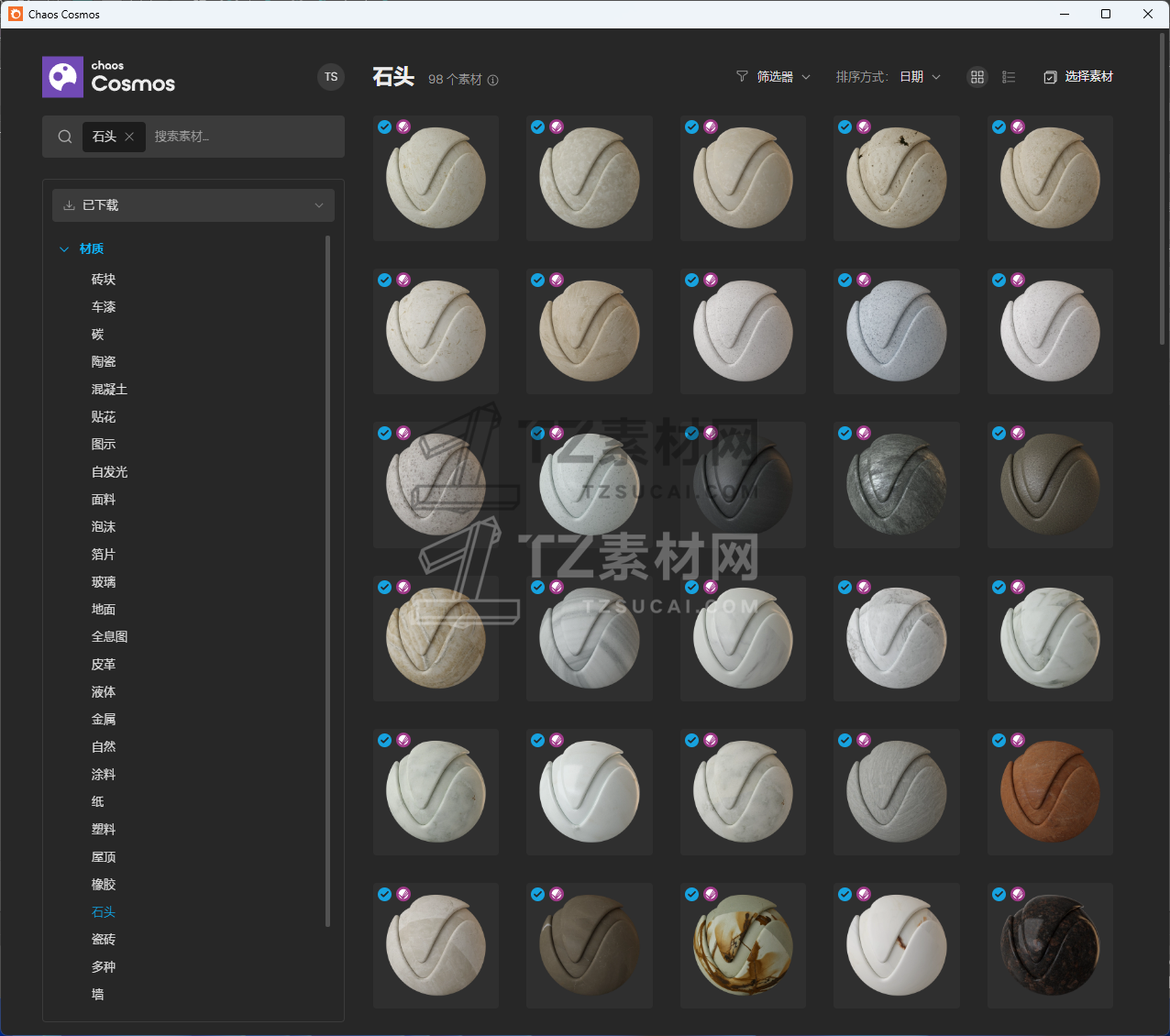Select the 图示 category

[104, 445]
